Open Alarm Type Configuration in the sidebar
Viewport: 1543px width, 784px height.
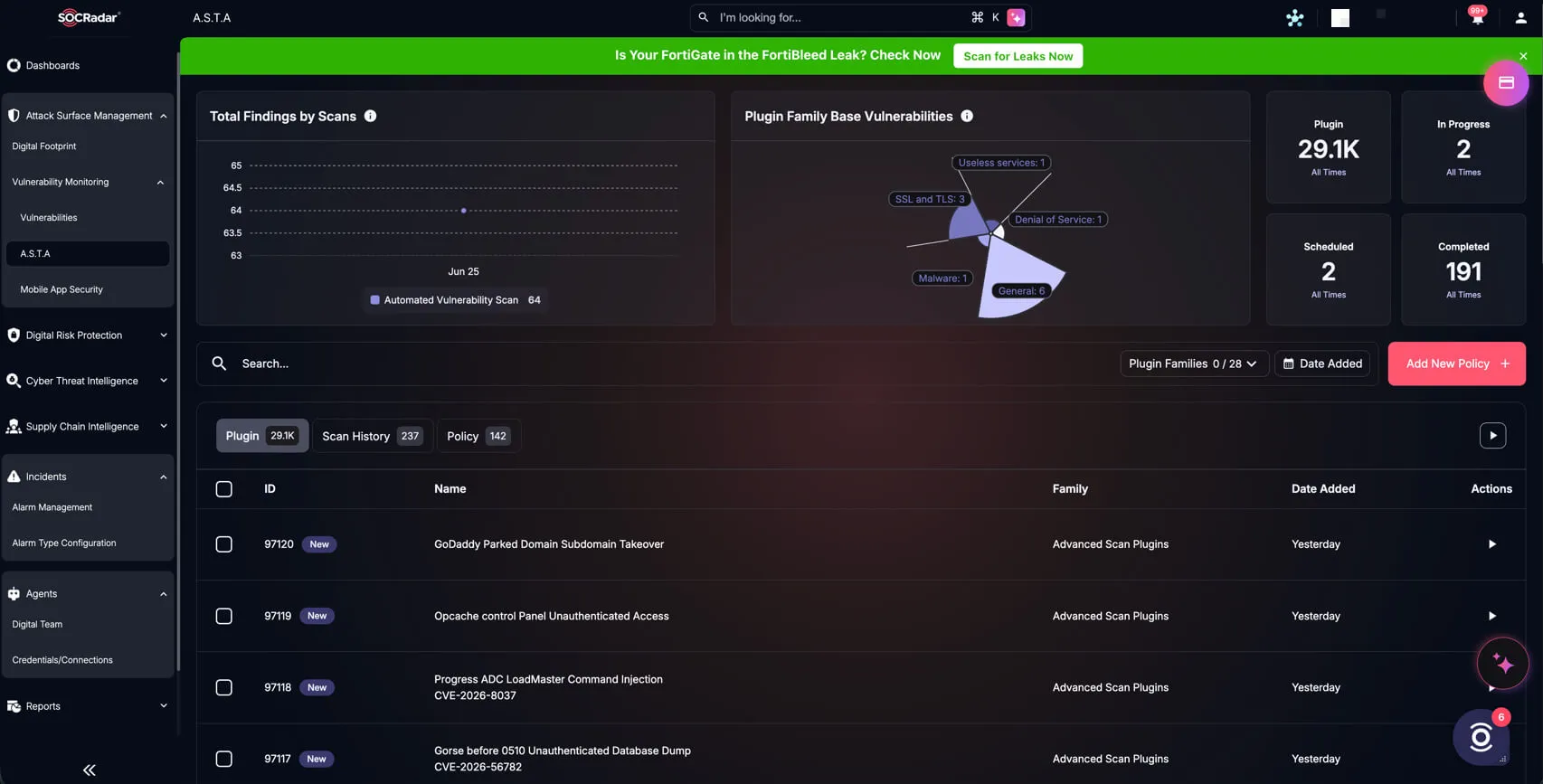[x=64, y=543]
